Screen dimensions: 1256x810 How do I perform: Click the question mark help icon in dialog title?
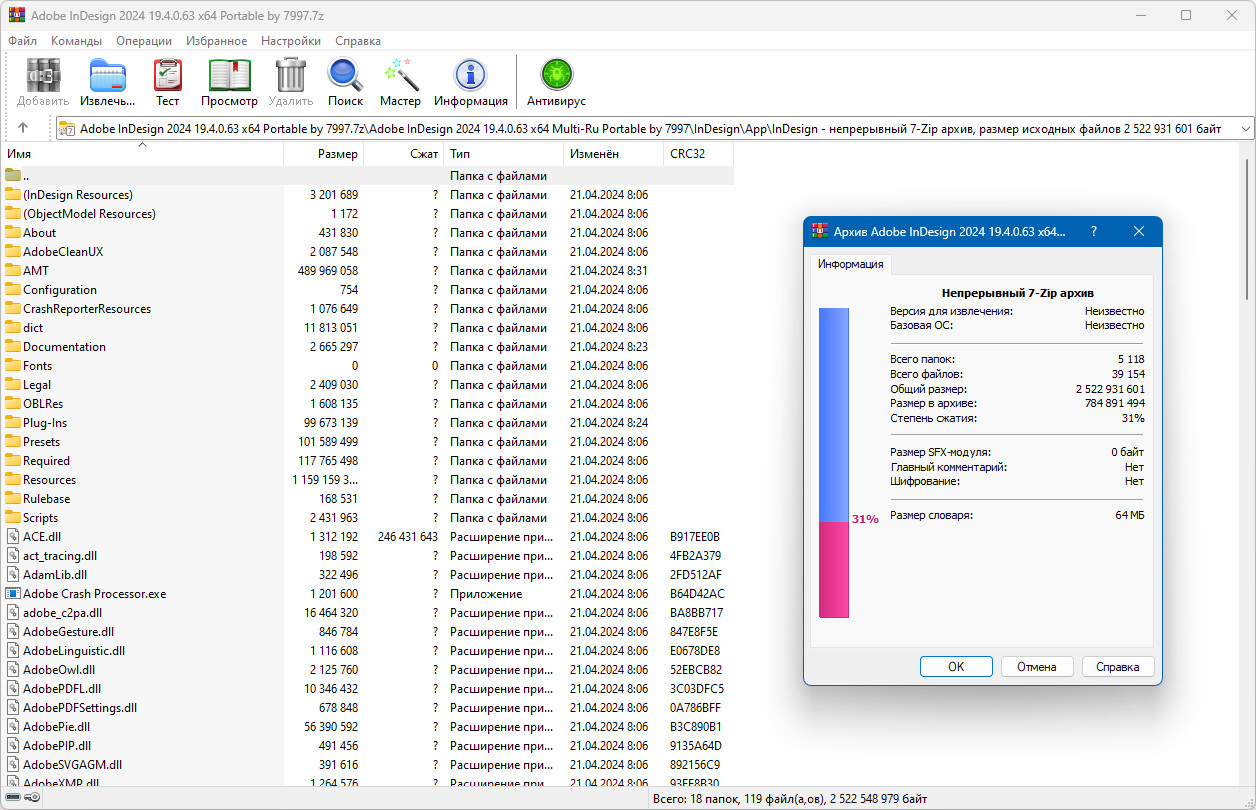pos(1093,231)
